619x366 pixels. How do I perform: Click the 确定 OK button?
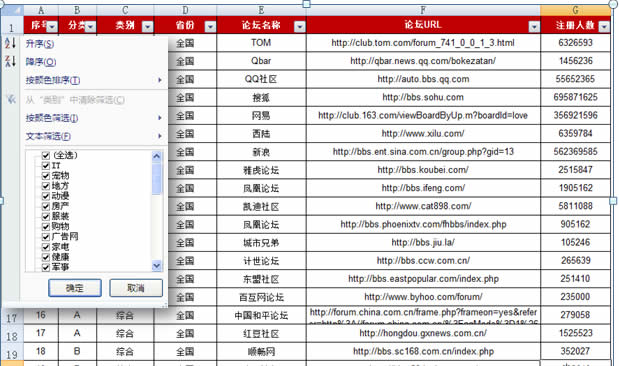[x=75, y=288]
